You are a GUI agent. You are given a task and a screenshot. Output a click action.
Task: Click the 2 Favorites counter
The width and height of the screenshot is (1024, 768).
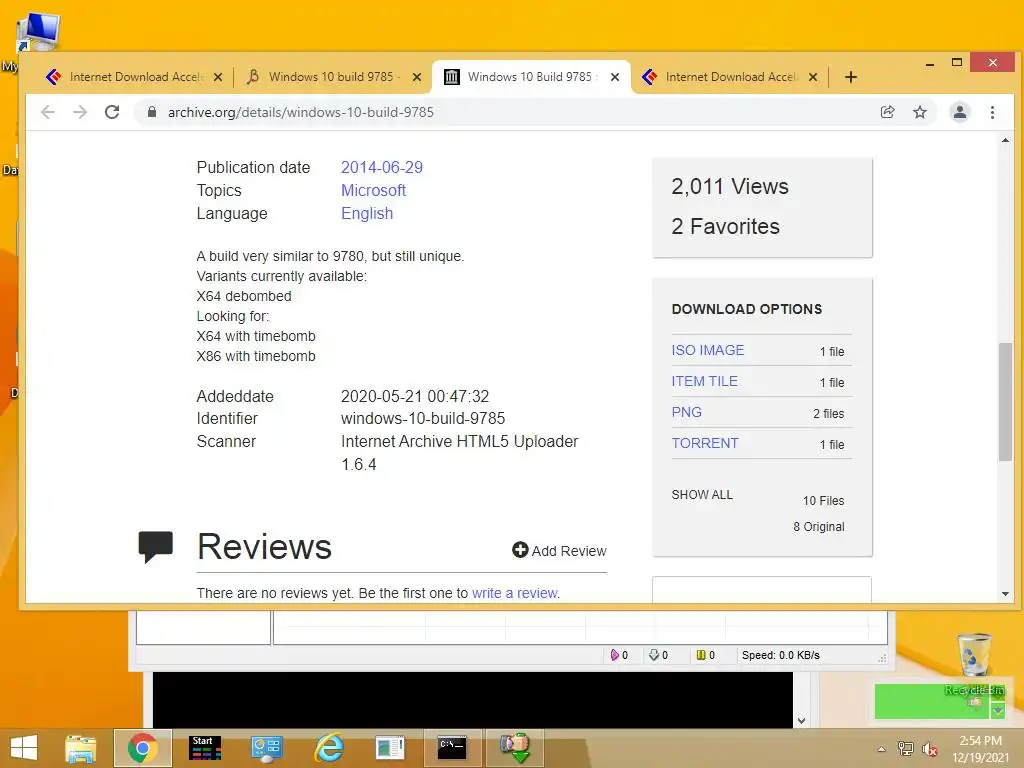[x=726, y=226]
